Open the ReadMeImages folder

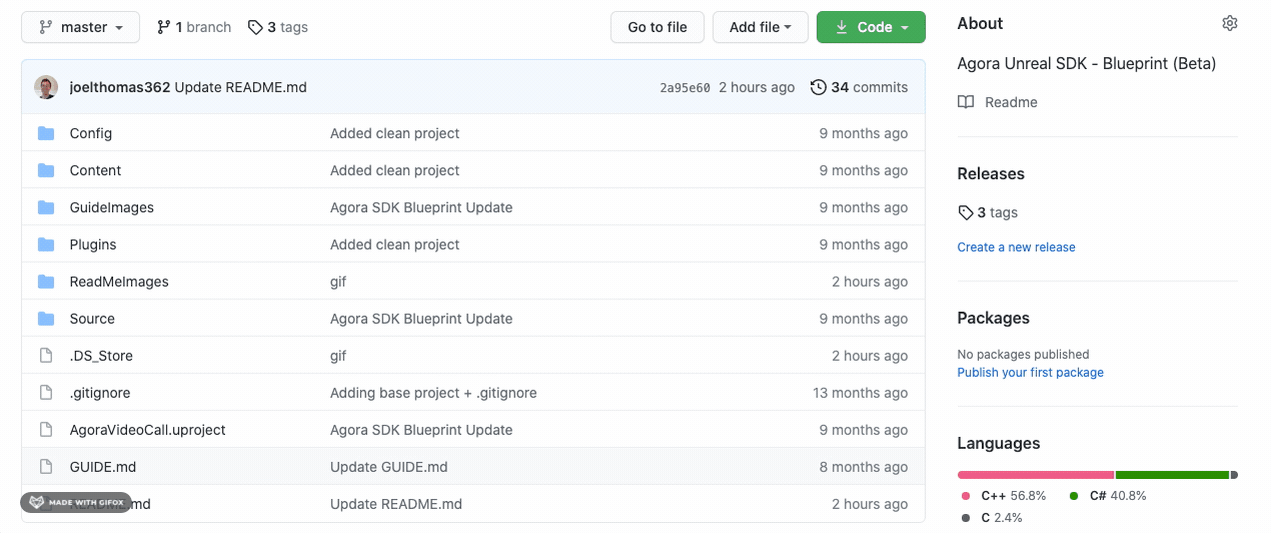pos(119,281)
